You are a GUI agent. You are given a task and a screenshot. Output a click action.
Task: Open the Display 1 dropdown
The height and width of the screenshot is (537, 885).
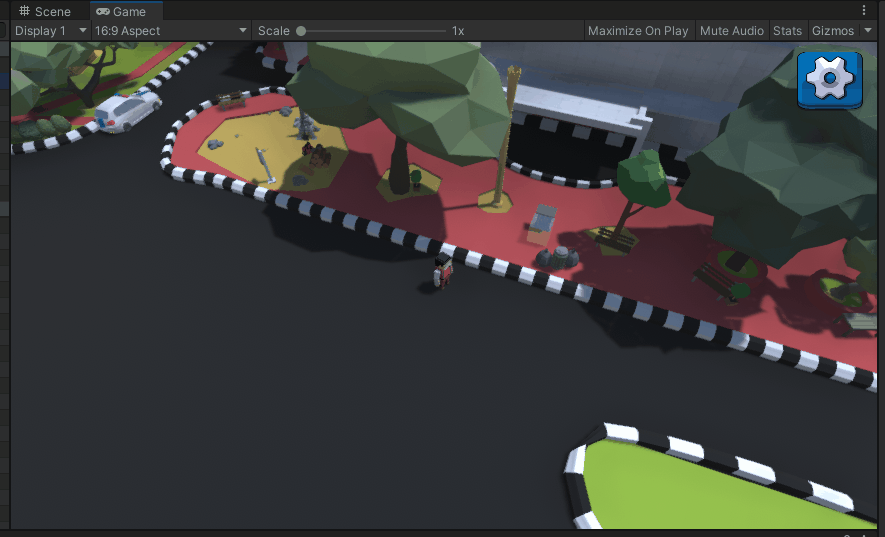click(49, 31)
